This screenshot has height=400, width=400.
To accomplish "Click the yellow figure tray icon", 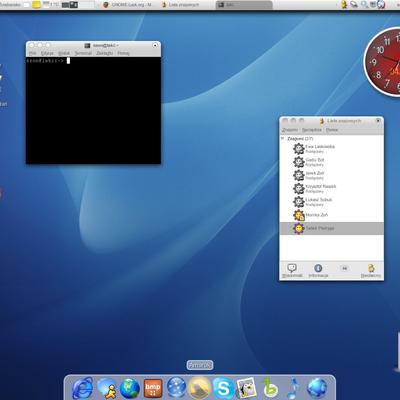I will coord(344,5).
